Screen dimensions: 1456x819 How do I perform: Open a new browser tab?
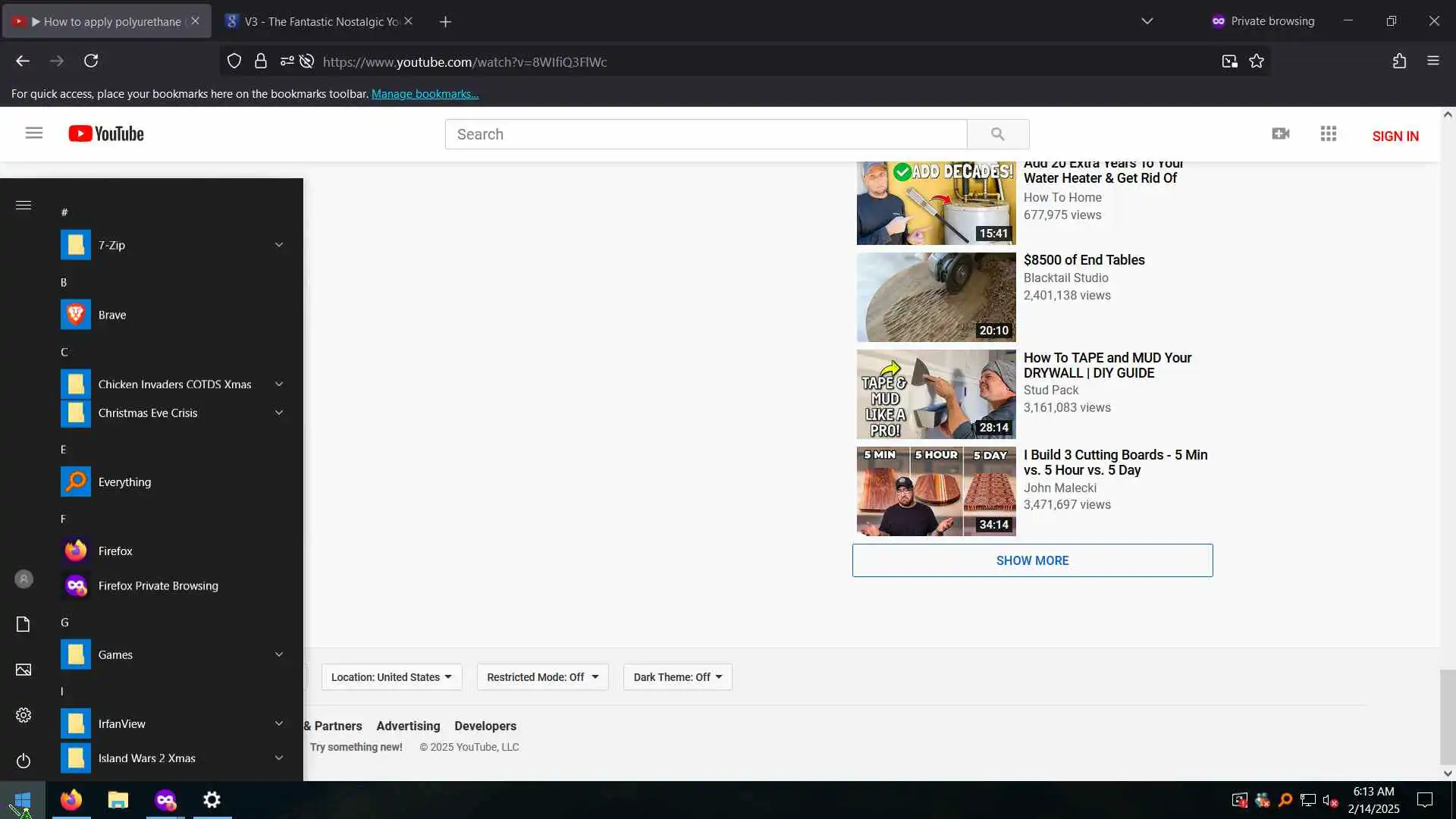(445, 22)
